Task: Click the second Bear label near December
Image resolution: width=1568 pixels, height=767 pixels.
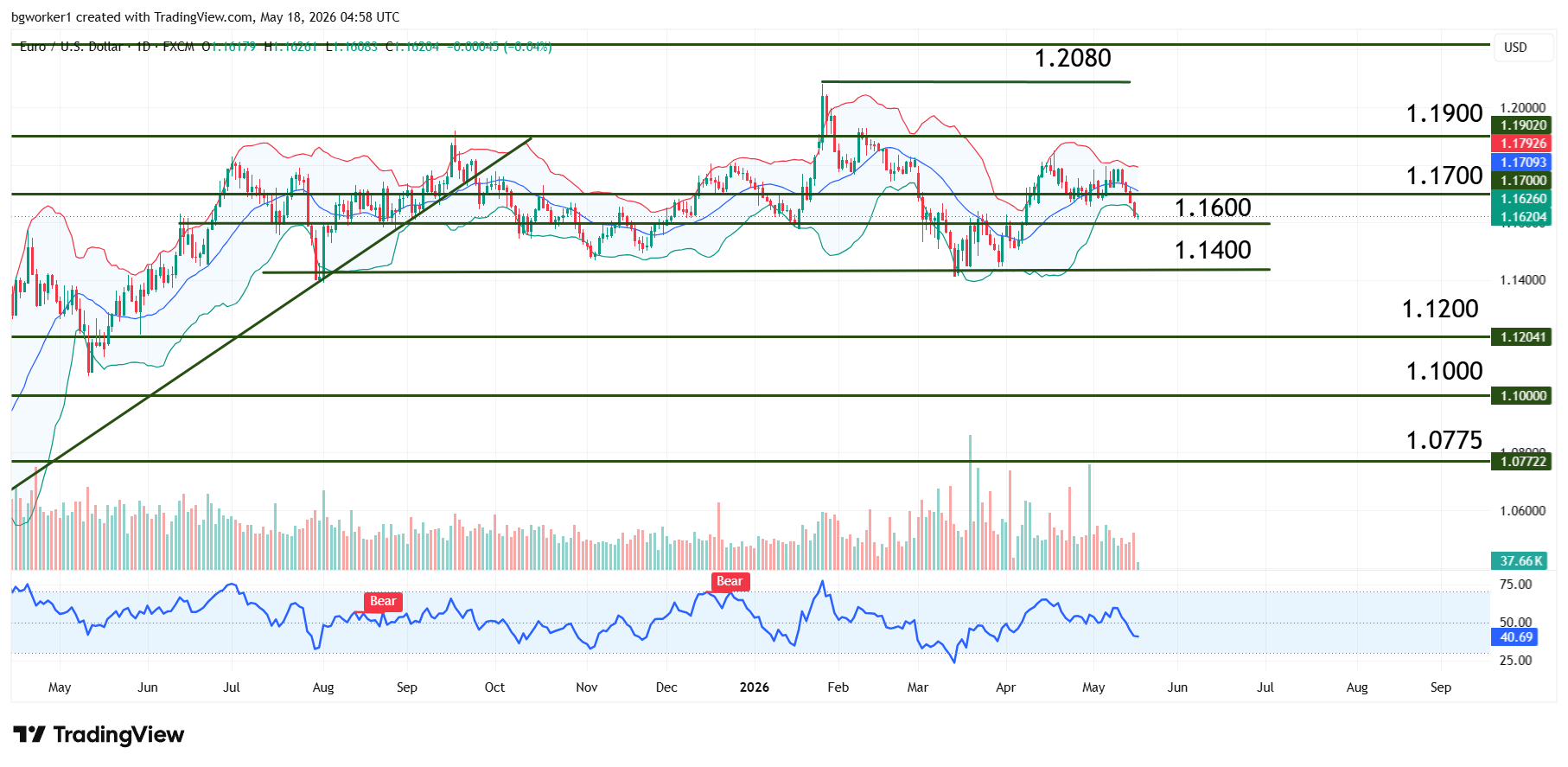Action: [x=730, y=582]
